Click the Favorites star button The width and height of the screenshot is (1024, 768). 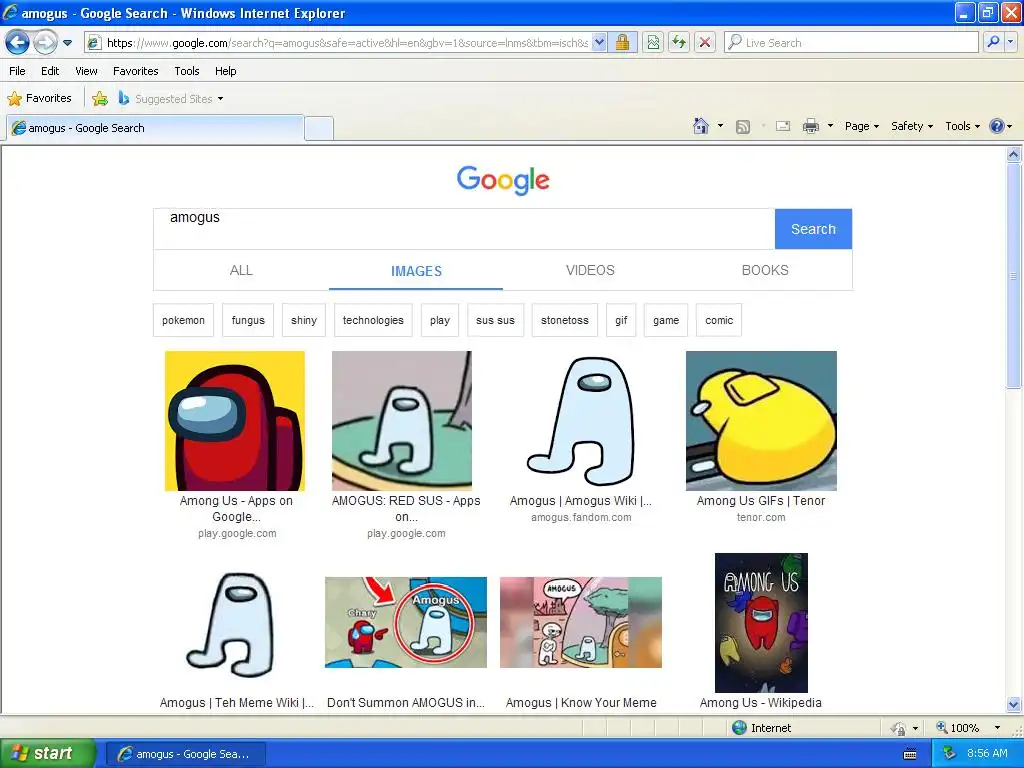click(x=39, y=99)
